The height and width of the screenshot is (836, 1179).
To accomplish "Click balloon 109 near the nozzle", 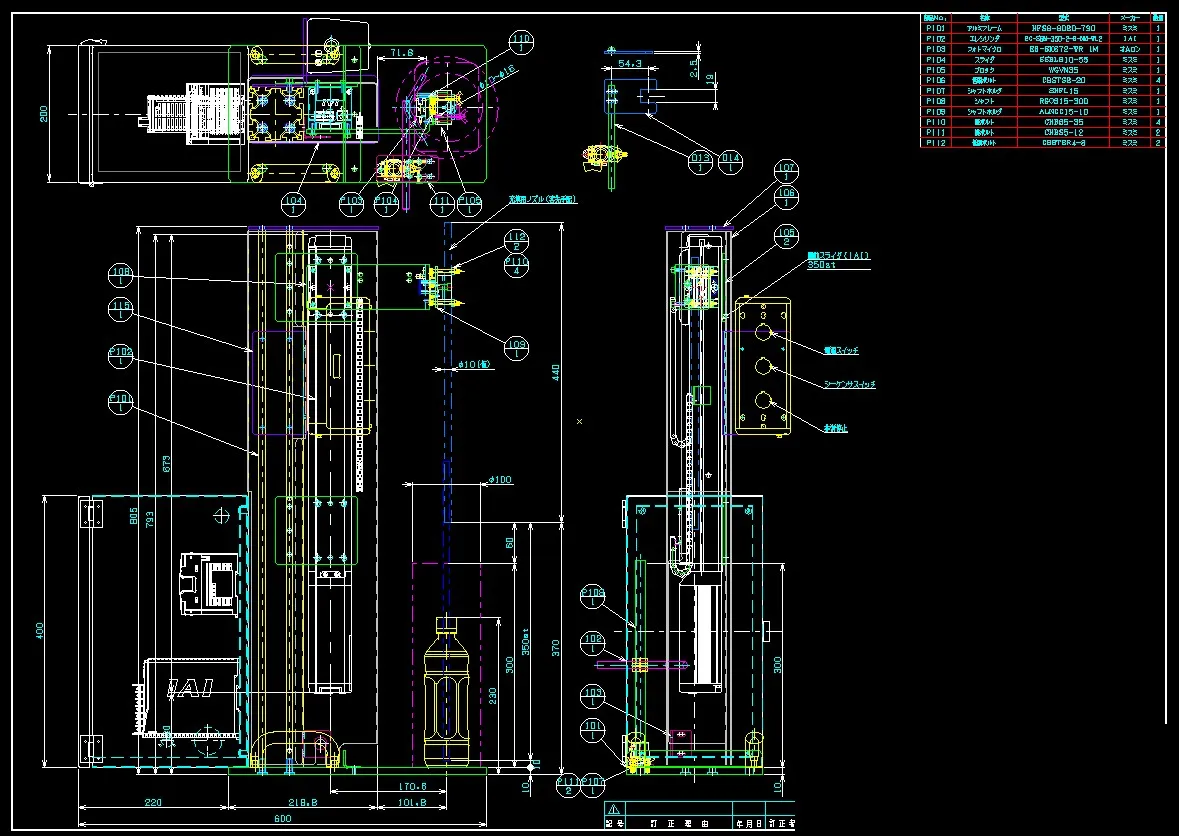I will [516, 349].
